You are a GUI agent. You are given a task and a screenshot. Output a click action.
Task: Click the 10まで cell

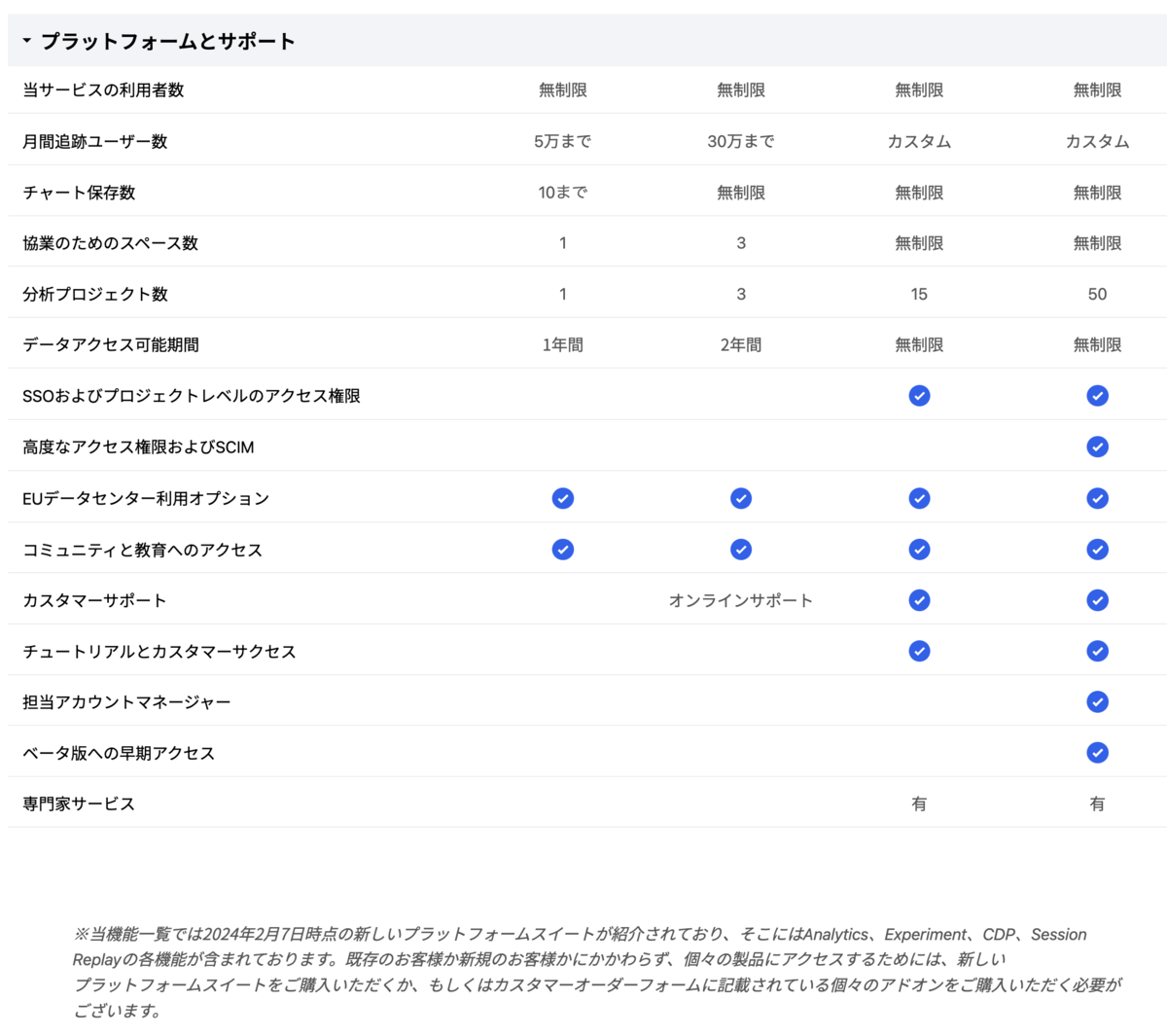point(562,193)
